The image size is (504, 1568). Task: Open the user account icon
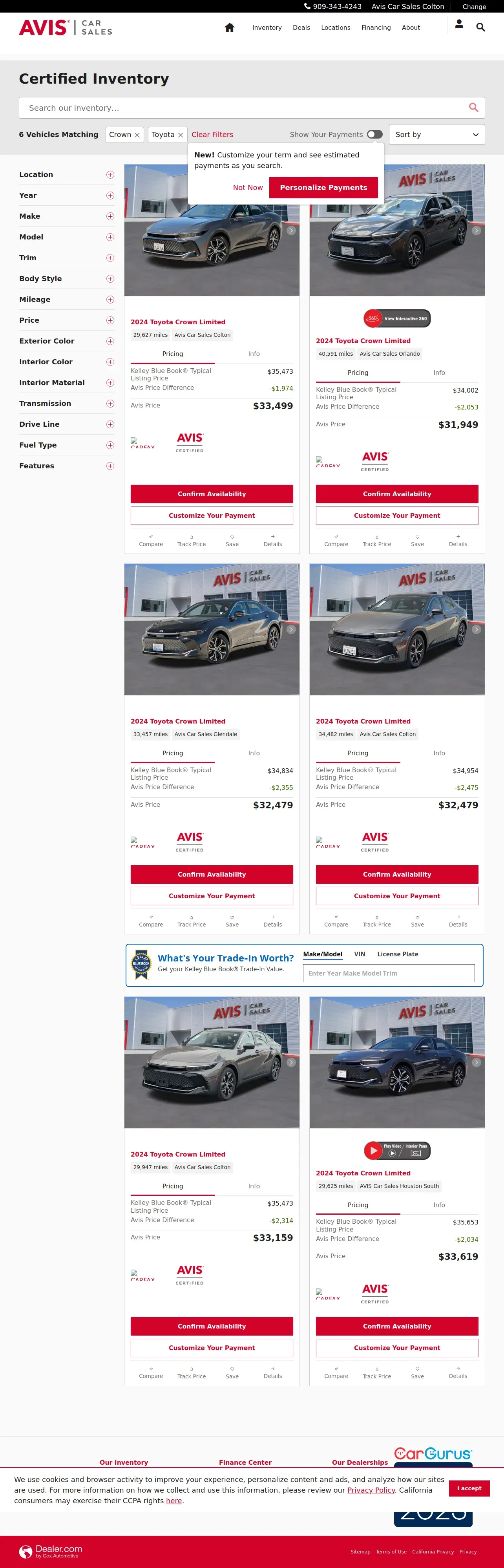point(459,24)
